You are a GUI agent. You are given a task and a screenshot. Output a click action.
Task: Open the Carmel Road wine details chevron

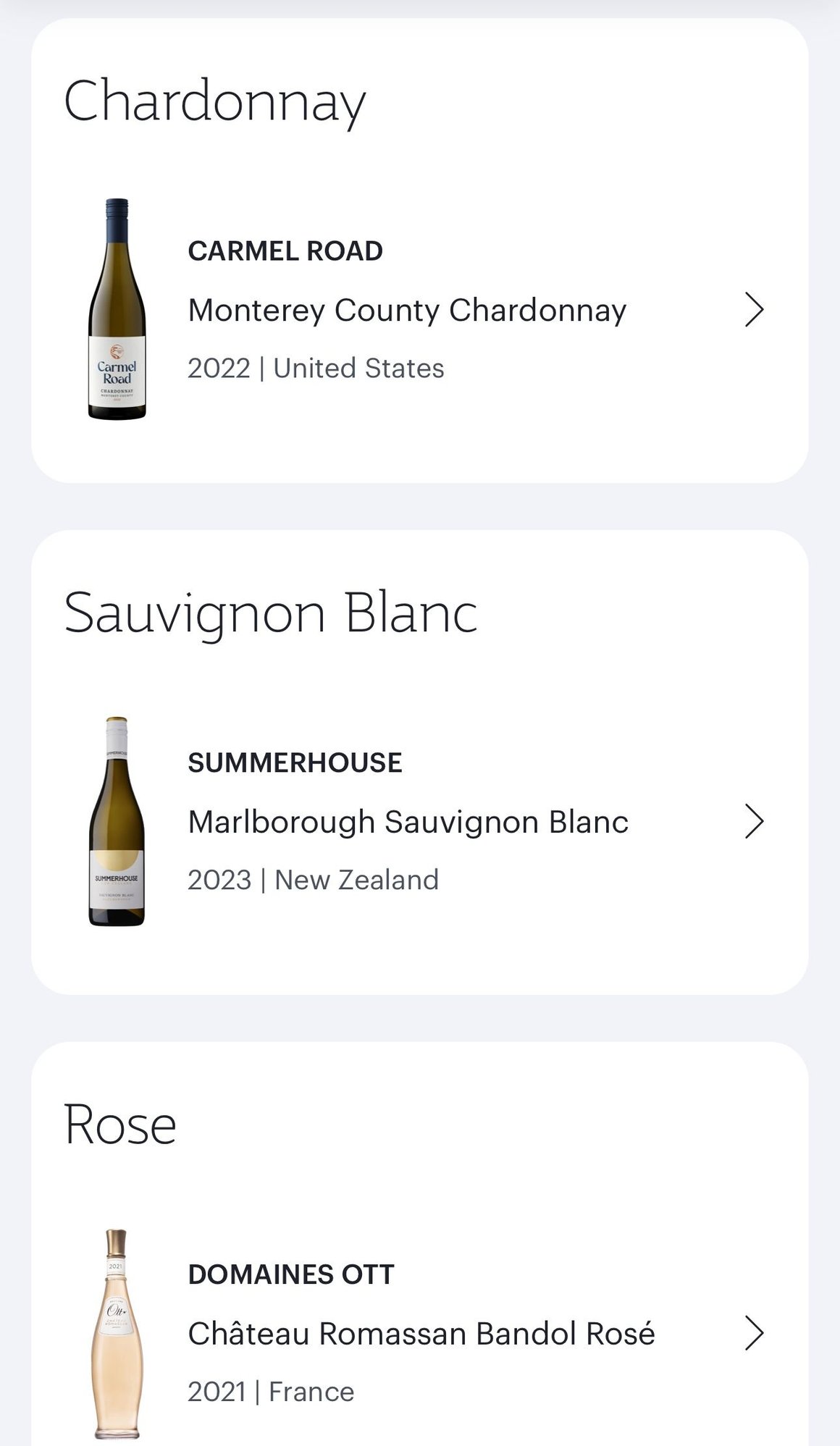[x=754, y=311]
